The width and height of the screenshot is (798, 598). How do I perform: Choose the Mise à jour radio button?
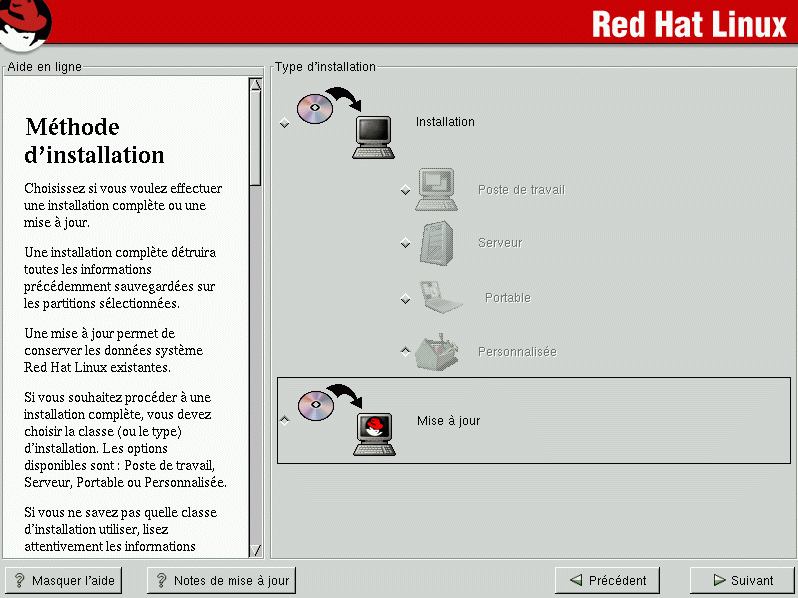285,421
